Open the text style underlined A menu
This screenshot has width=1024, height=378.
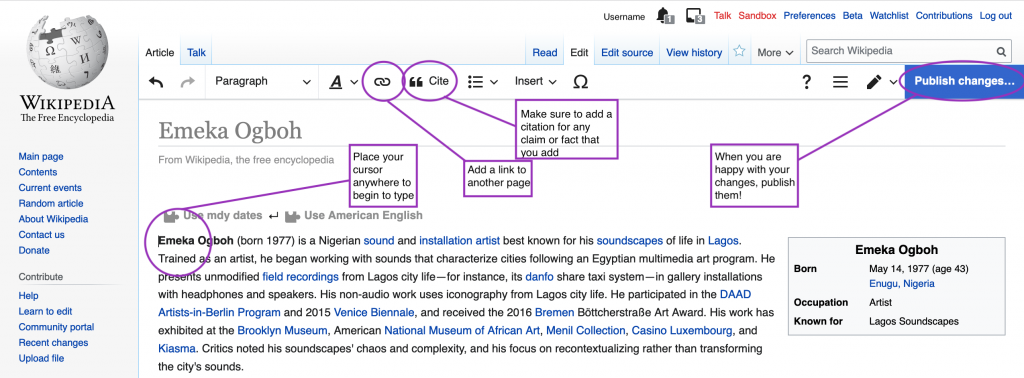344,82
